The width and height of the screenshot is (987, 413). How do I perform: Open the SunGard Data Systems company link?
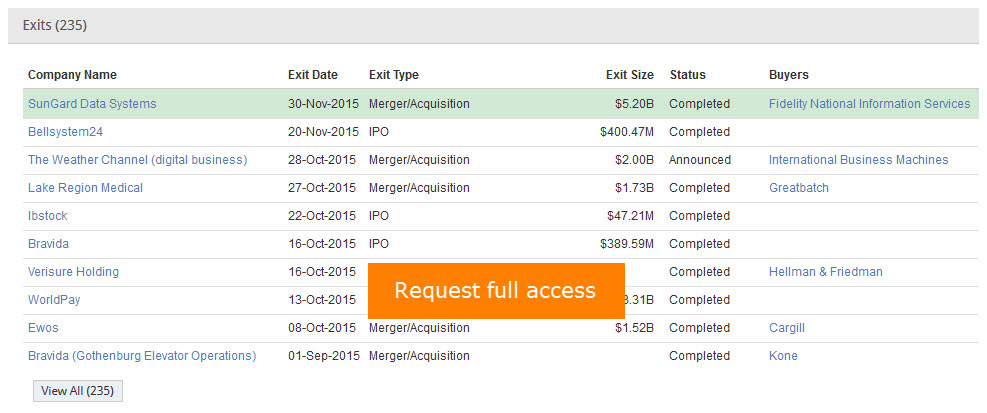[x=92, y=104]
